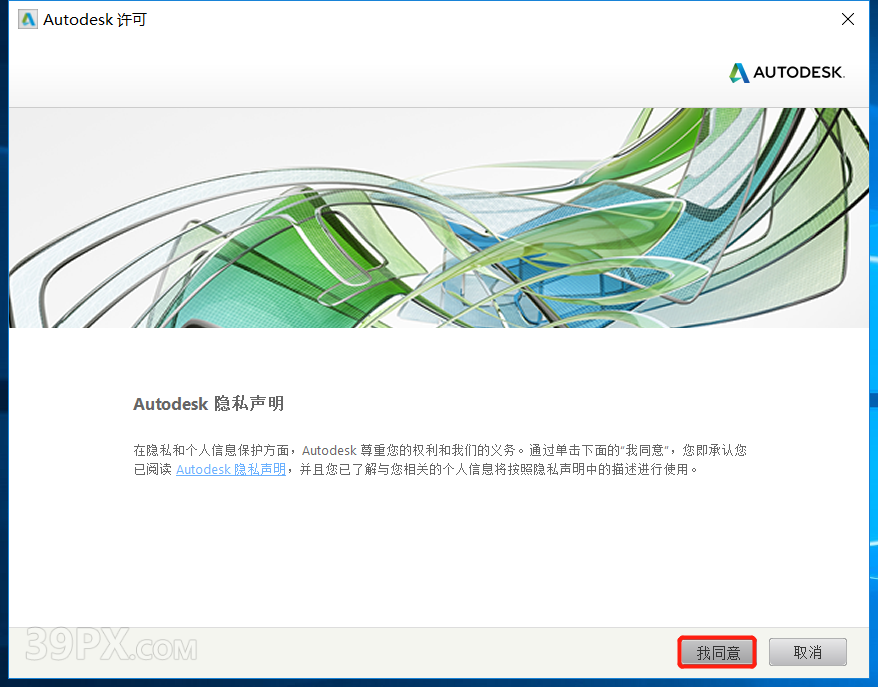Screen dimensions: 878x687
Task: Click the header strip left of the Autodesk logo
Action: coord(350,73)
